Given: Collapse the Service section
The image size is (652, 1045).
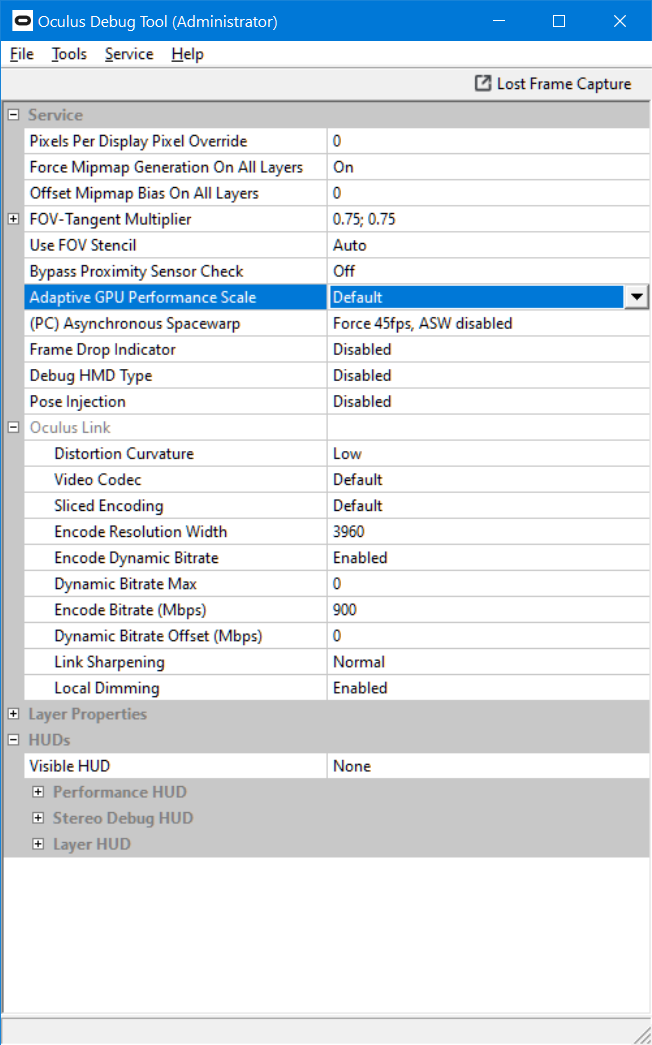Looking at the screenshot, I should point(13,115).
